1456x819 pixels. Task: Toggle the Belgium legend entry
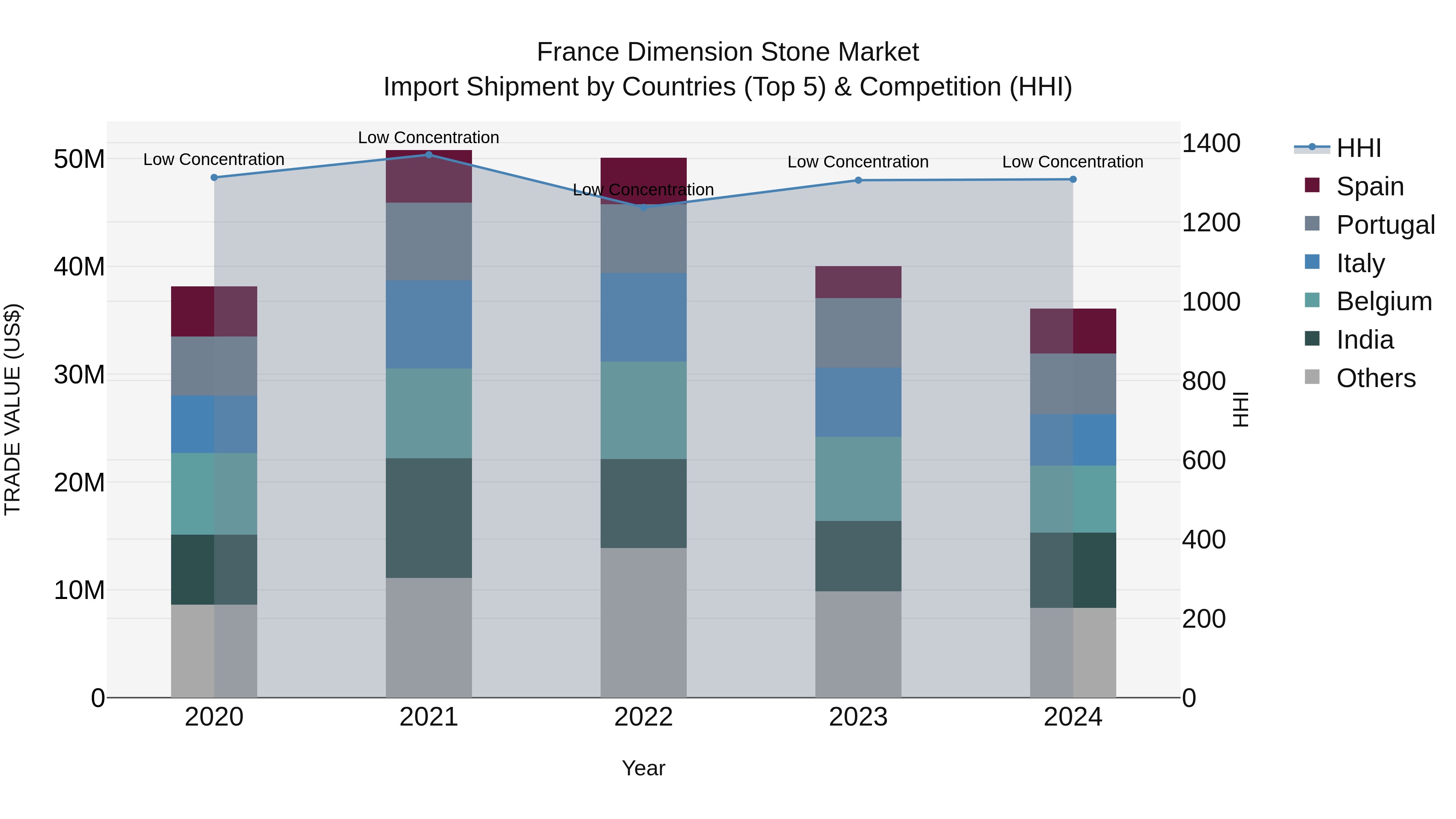coord(1368,301)
